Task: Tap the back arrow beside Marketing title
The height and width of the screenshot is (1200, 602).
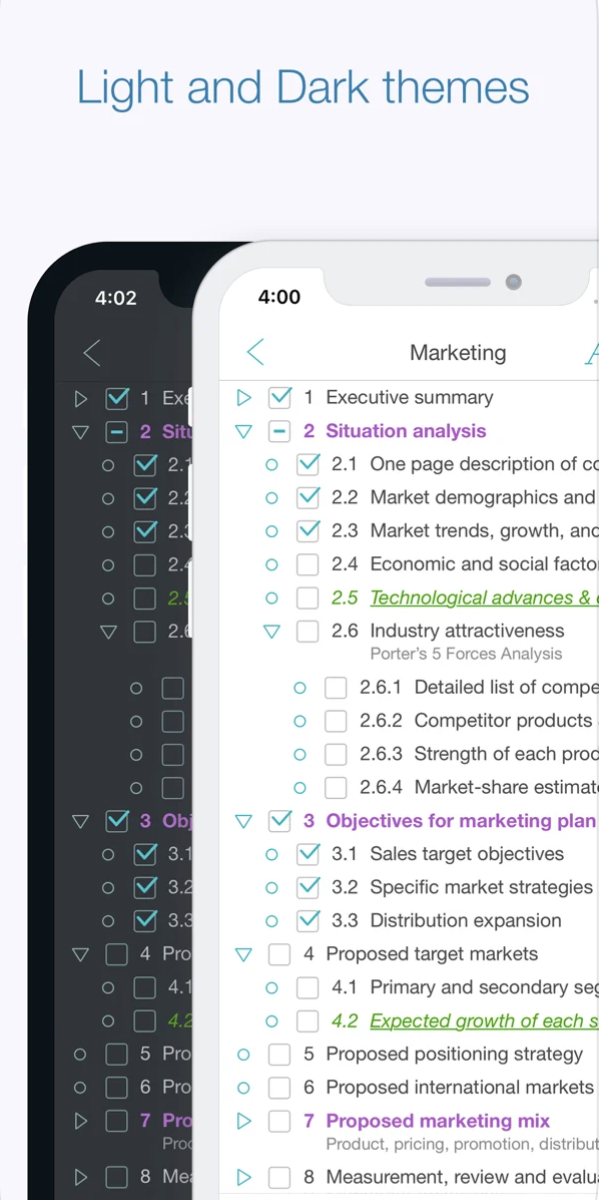Action: (256, 352)
